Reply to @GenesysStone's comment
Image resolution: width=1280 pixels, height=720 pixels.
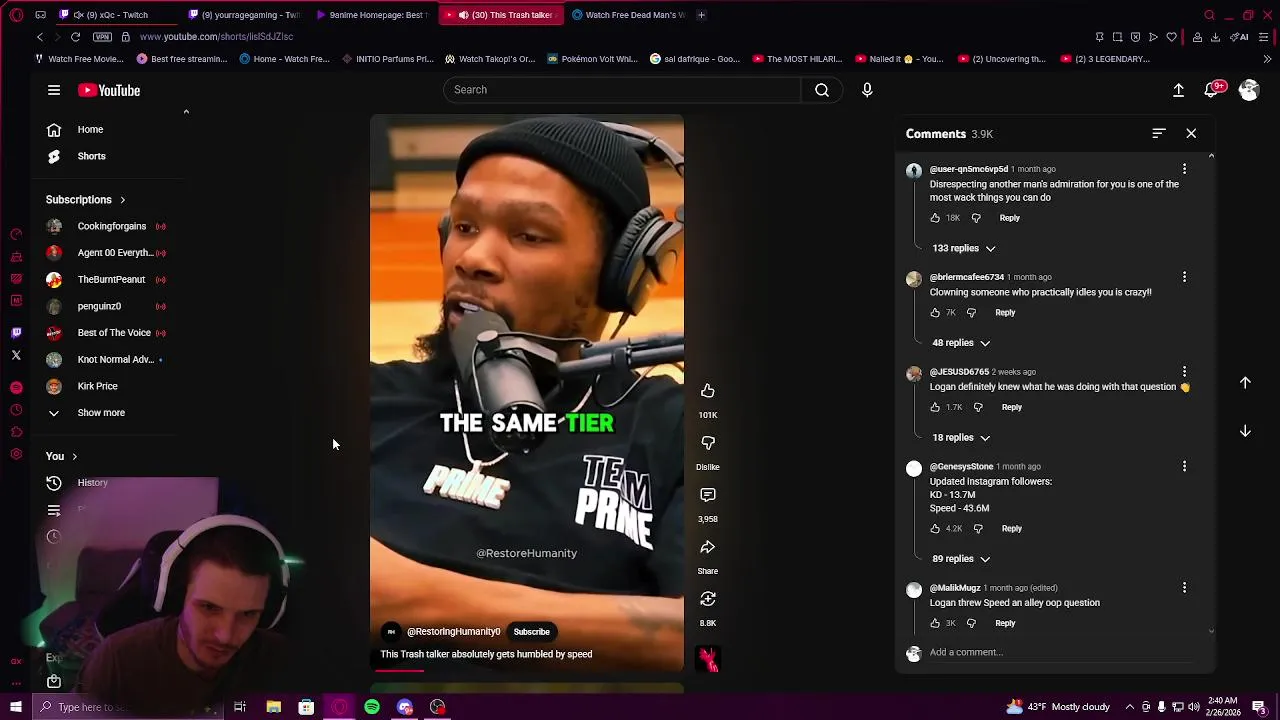tap(1012, 528)
